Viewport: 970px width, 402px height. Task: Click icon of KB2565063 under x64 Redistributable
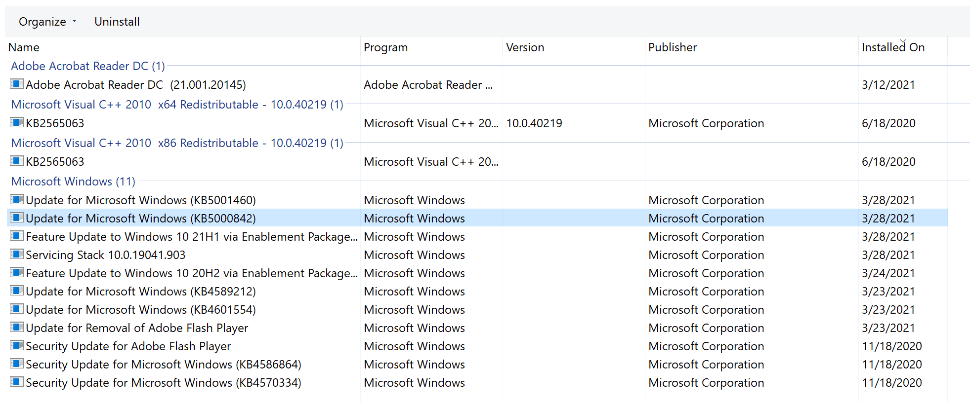(17, 122)
